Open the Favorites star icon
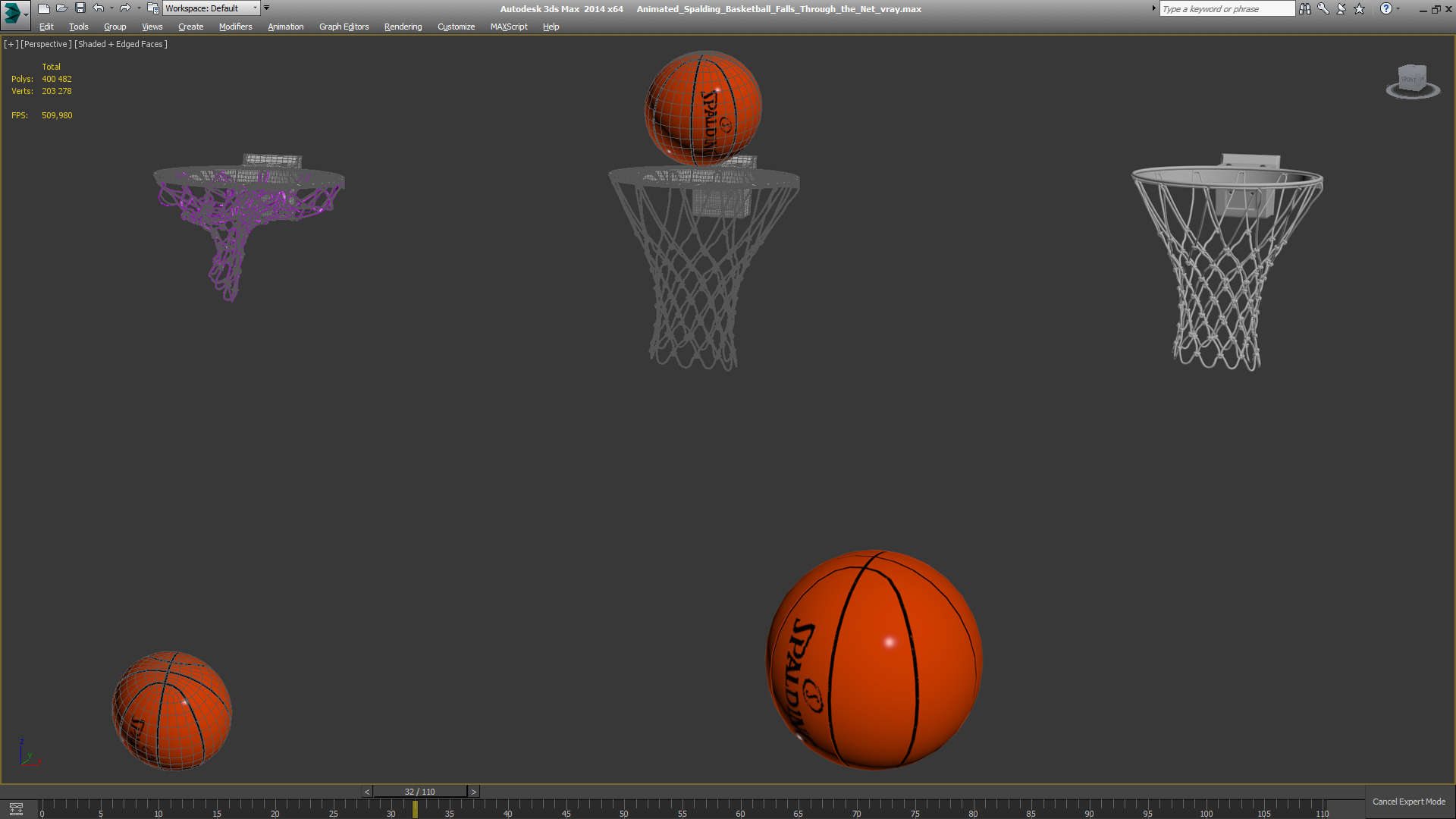Viewport: 1456px width, 819px height. pyautogui.click(x=1360, y=8)
